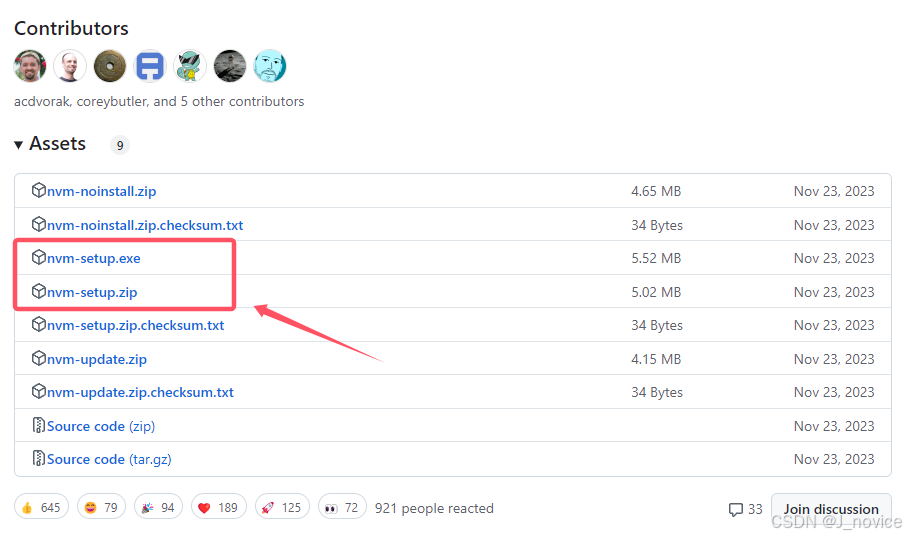Toggle eyes reaction with 72
The width and height of the screenshot is (906, 537).
tap(342, 507)
